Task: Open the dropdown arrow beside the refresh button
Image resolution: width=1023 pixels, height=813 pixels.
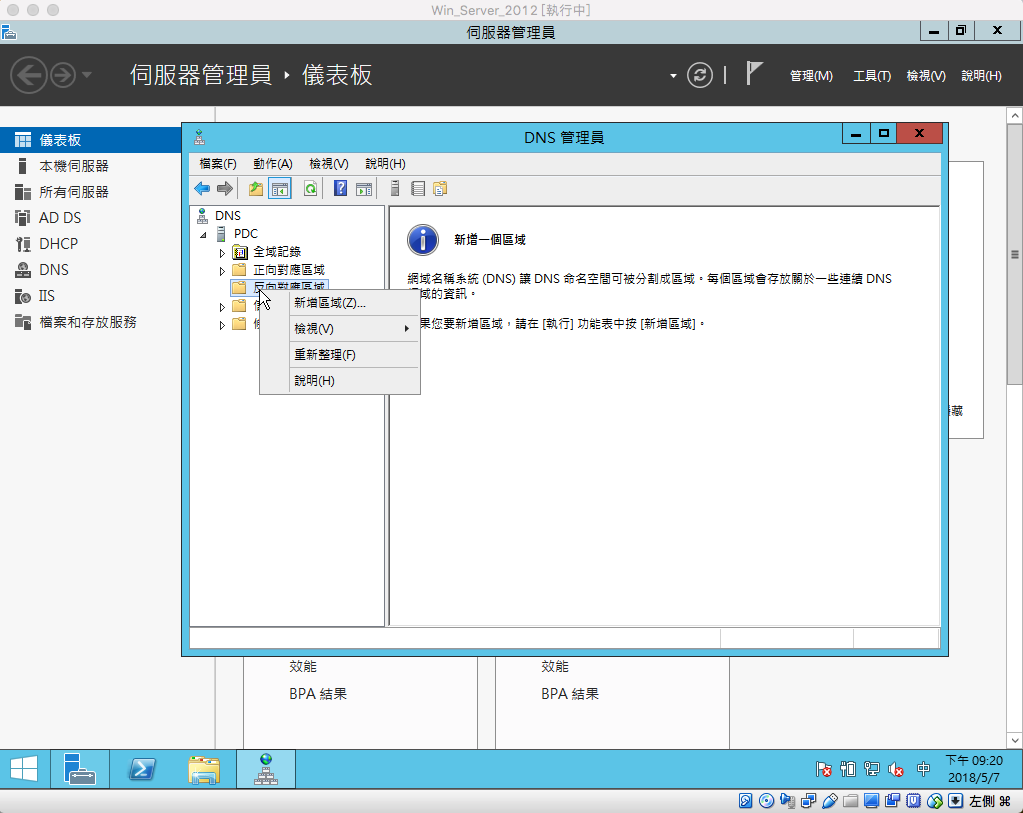Action: click(x=673, y=76)
